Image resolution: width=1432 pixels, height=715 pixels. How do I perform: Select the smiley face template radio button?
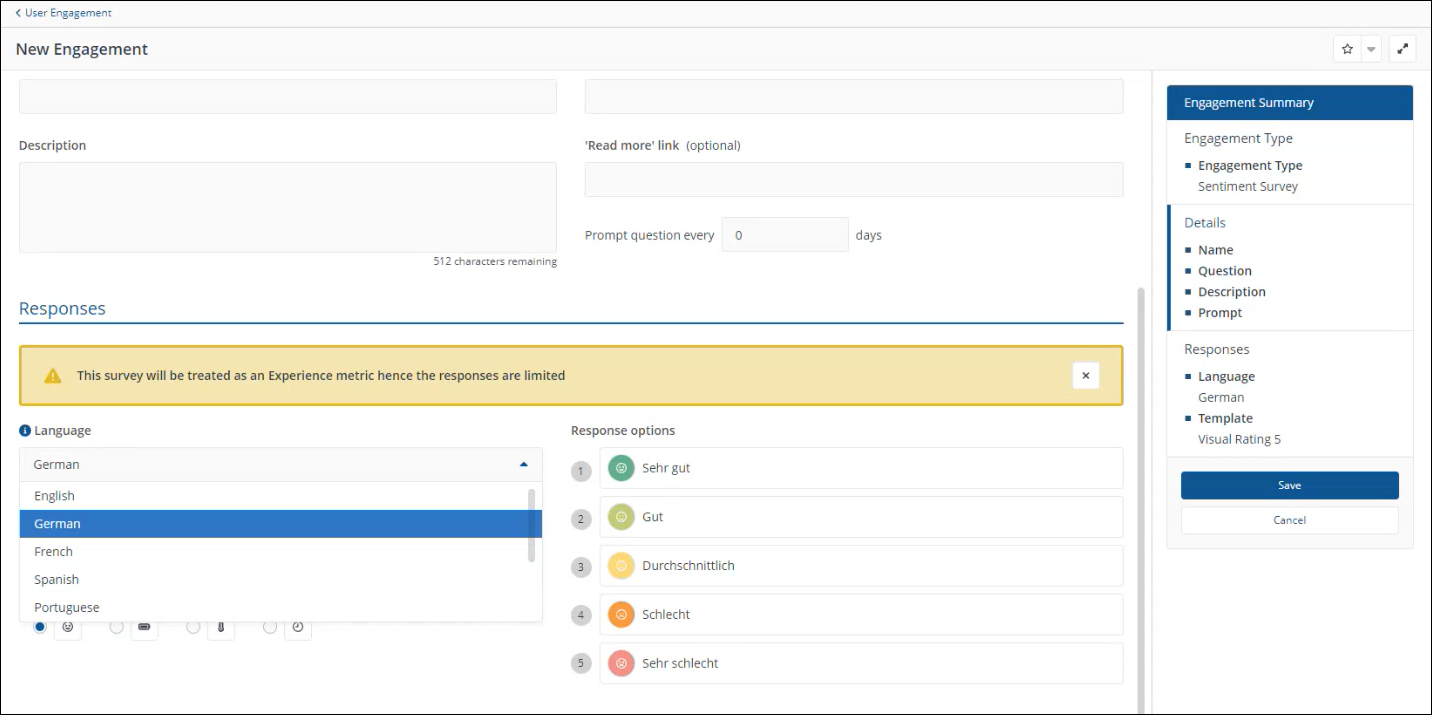(40, 627)
